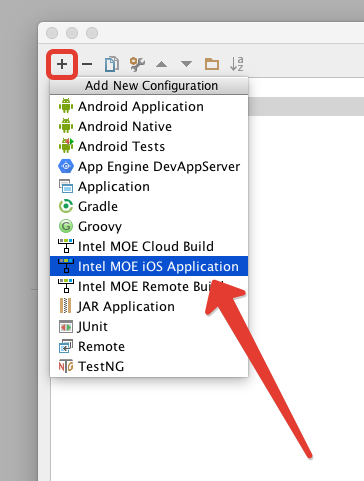Click the Create New Folder icon
This screenshot has height=481, width=364.
click(x=212, y=64)
